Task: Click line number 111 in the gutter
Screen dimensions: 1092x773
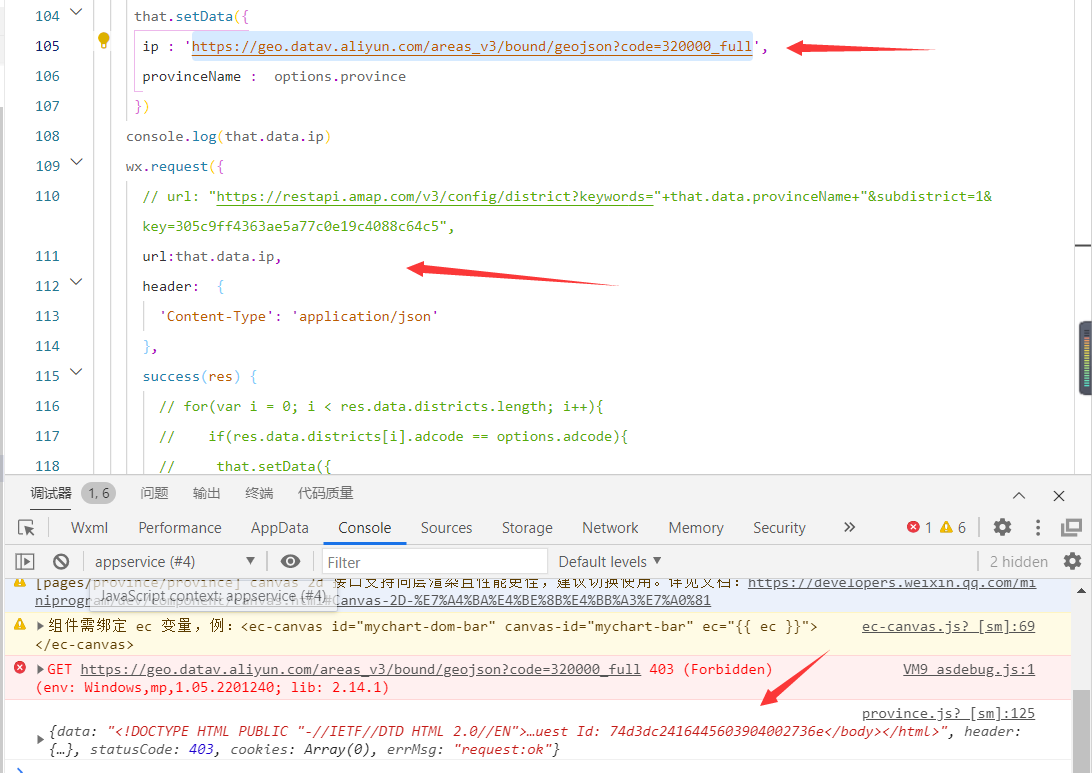Action: tap(47, 256)
